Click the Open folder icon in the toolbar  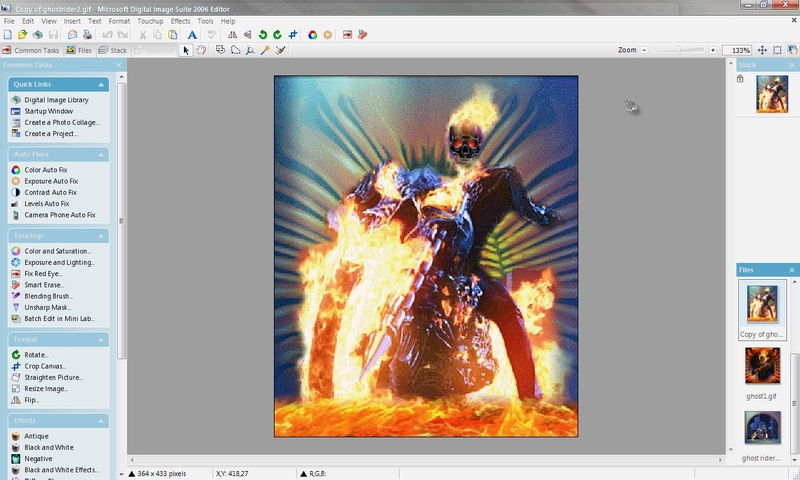(x=22, y=35)
